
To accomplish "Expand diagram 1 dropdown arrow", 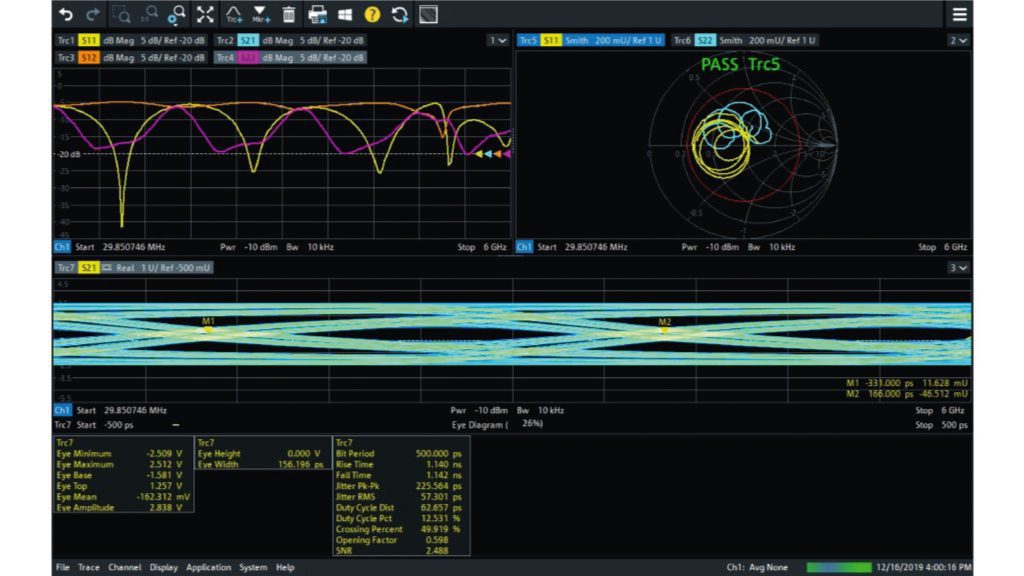I will (498, 40).
